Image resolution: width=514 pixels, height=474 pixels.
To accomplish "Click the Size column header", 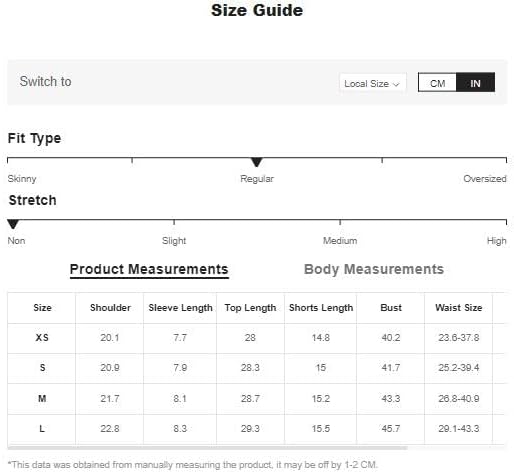I will tap(42, 308).
